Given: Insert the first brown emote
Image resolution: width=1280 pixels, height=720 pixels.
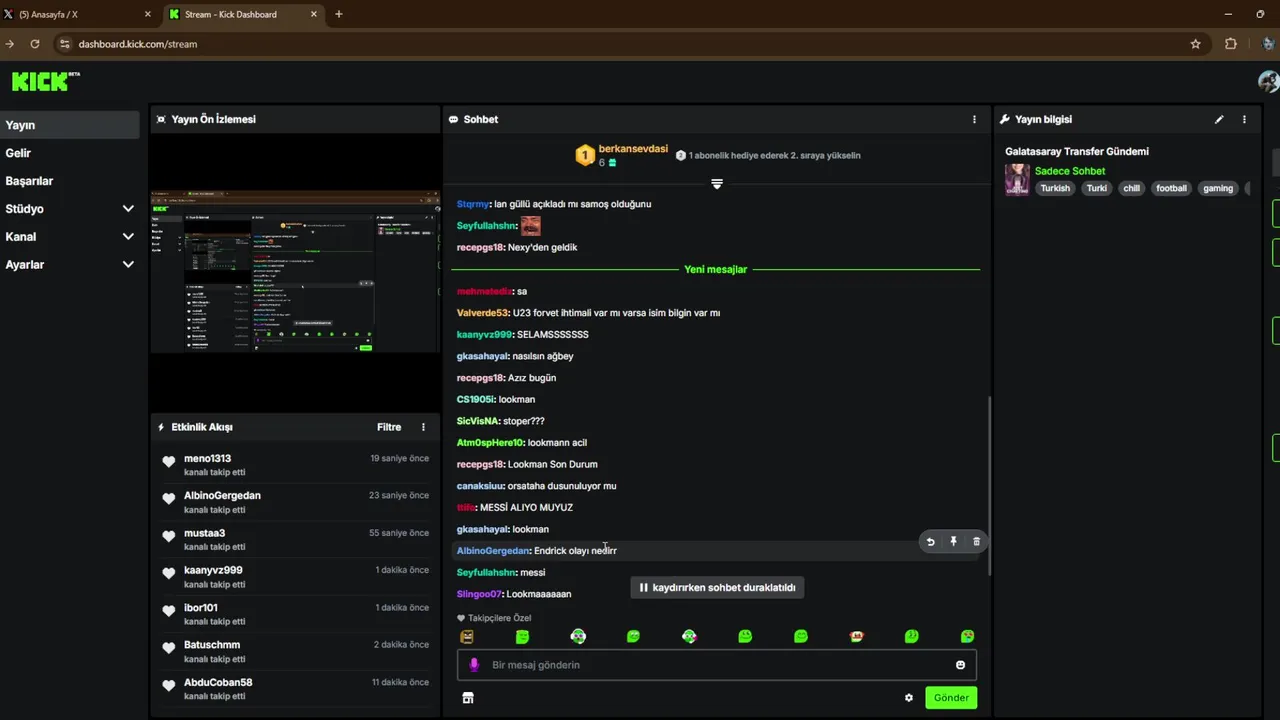Looking at the screenshot, I should coord(467,636).
